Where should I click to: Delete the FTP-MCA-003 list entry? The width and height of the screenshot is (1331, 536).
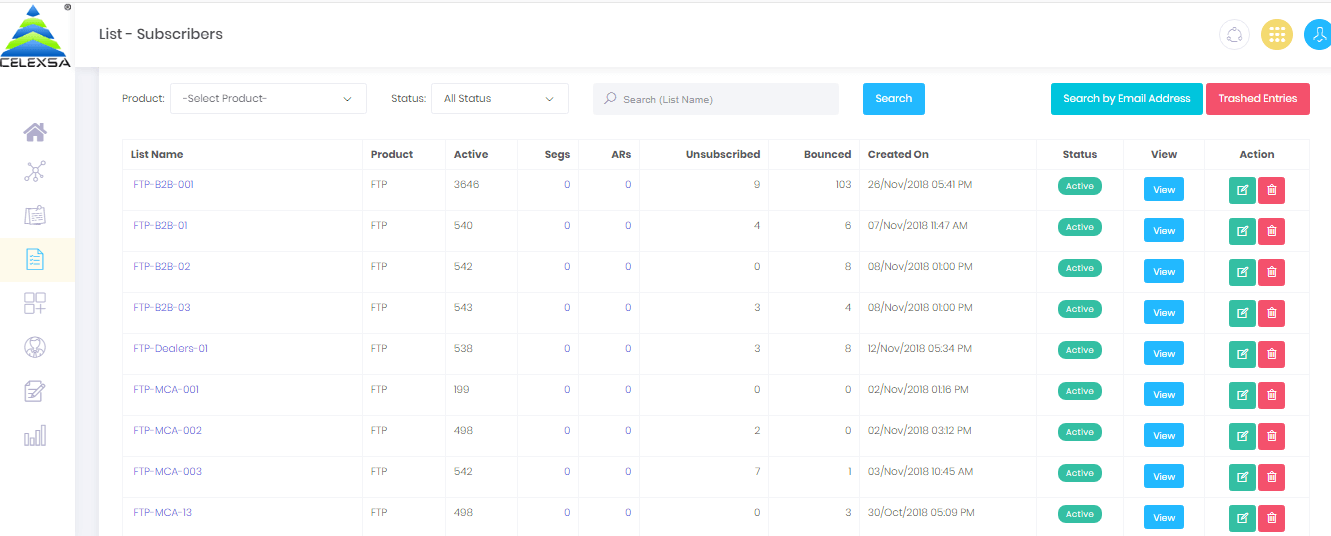click(1271, 477)
